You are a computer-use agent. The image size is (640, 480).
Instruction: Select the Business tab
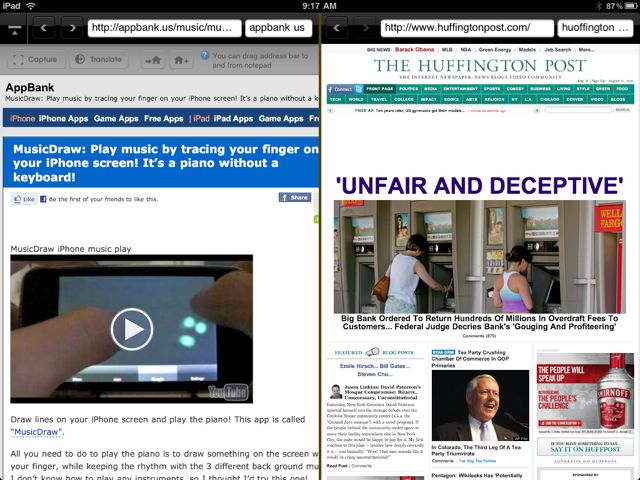click(x=540, y=89)
